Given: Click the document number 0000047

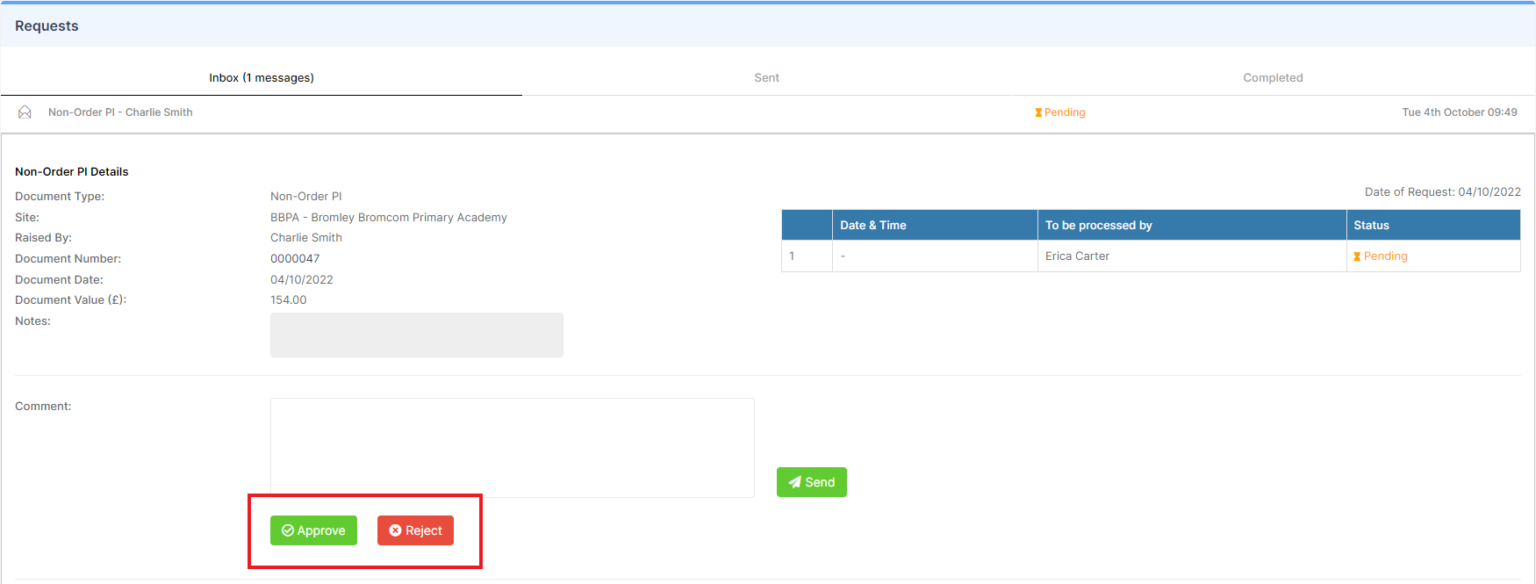Looking at the screenshot, I should (x=295, y=259).
